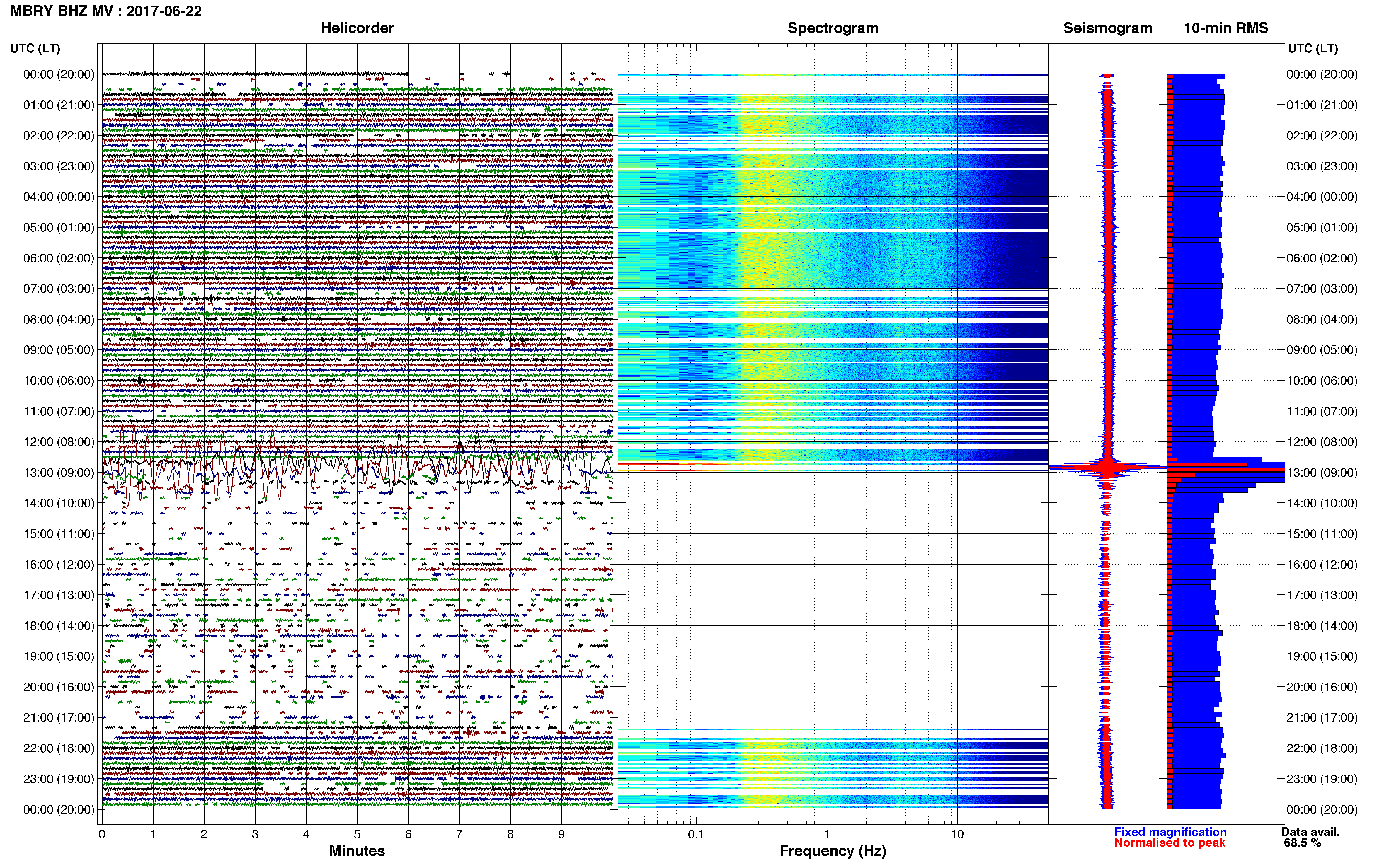Click the 'Minutes' x-axis label

357,851
